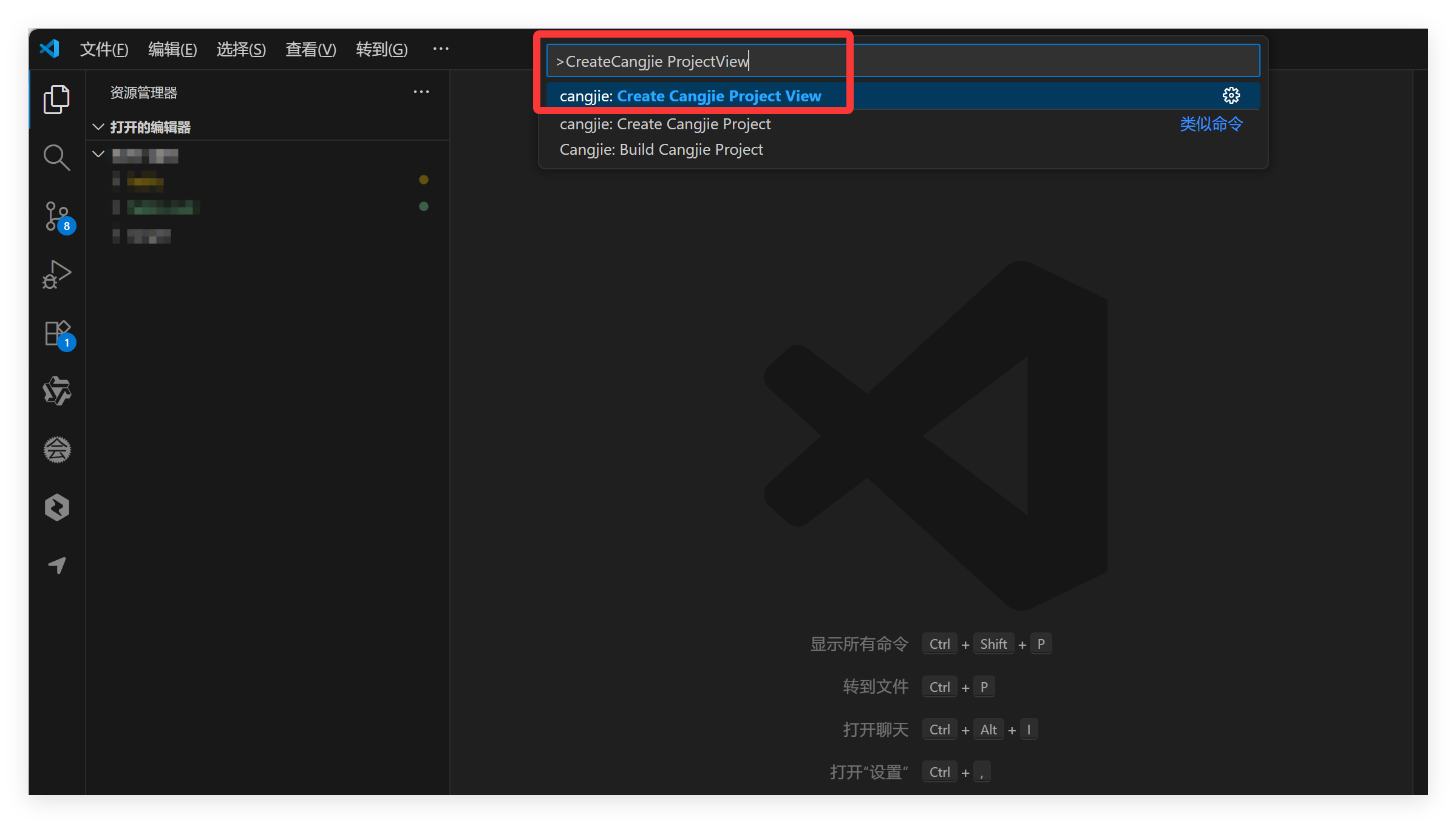
Task: Select cangjie: Create Cangjie Project View command
Action: (x=690, y=96)
